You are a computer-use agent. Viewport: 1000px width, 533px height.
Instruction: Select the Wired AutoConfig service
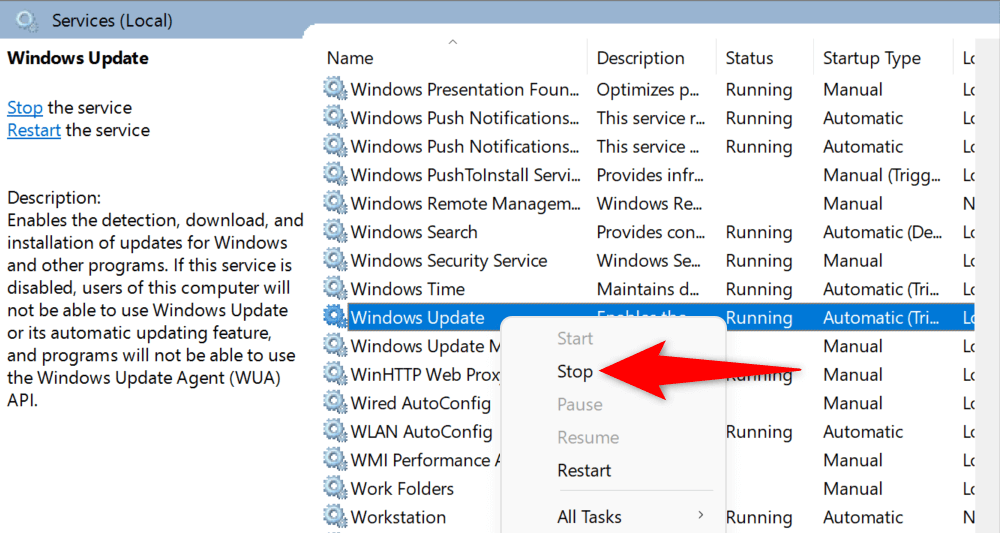[x=420, y=403]
